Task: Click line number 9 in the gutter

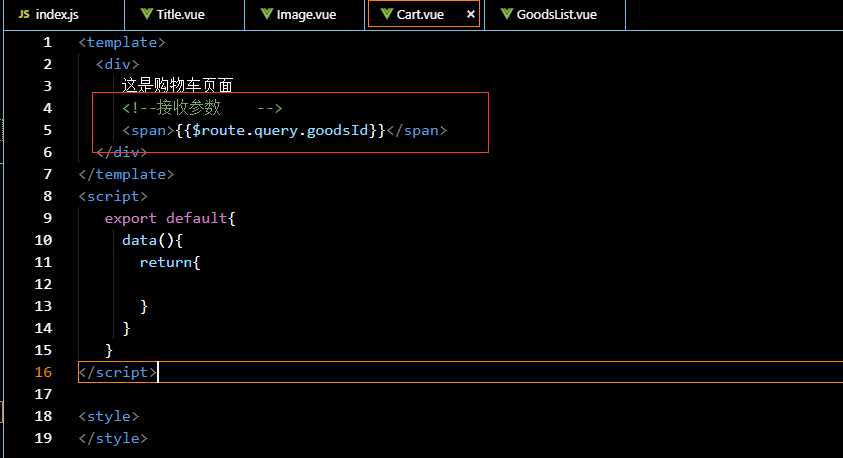Action: pos(47,218)
